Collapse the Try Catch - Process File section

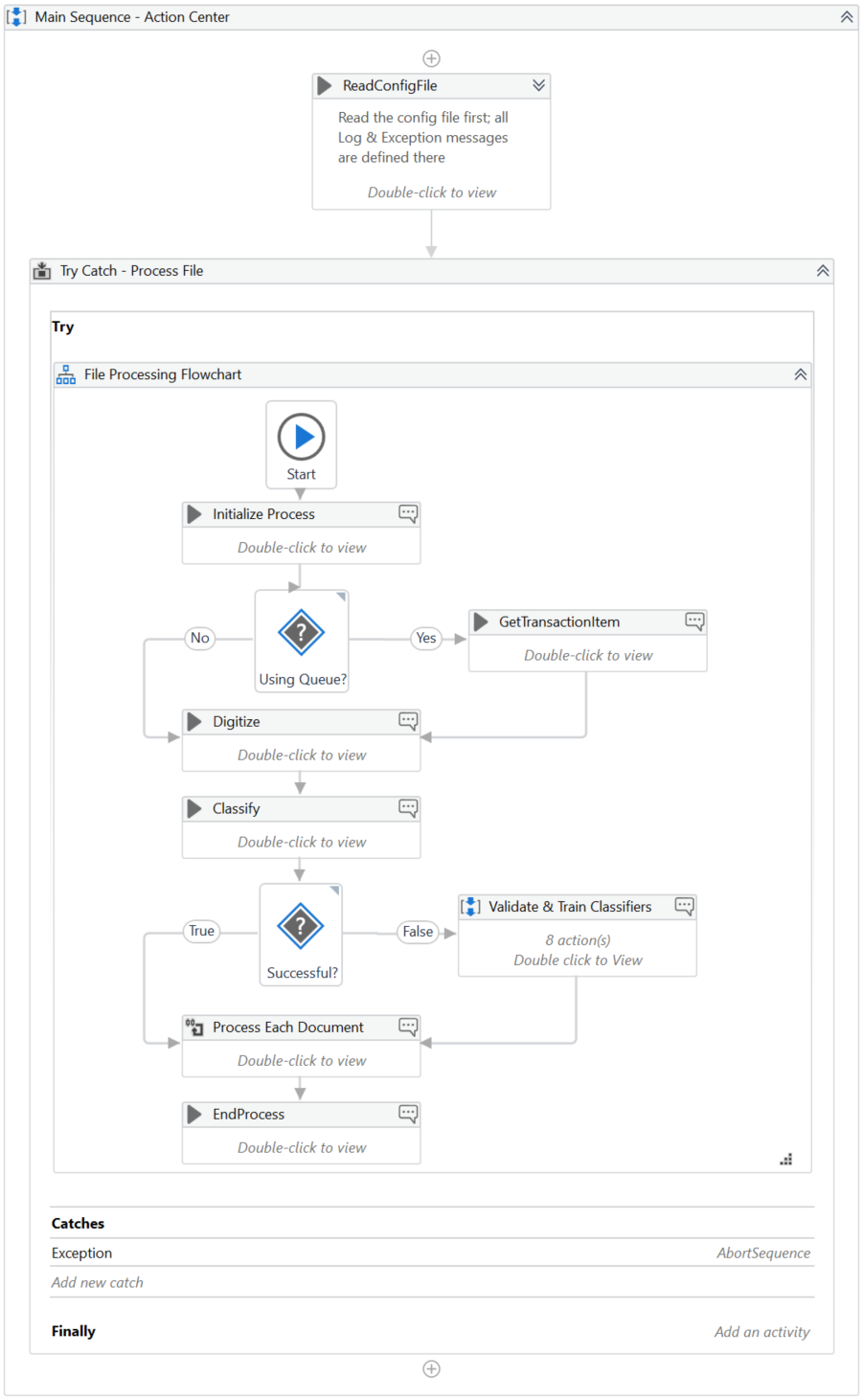[822, 270]
